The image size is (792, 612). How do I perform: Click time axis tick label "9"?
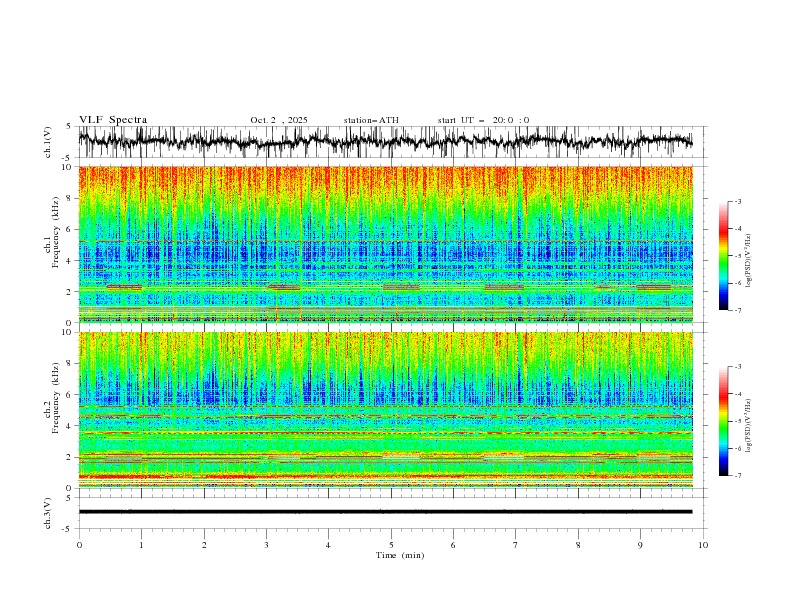[x=640, y=545]
